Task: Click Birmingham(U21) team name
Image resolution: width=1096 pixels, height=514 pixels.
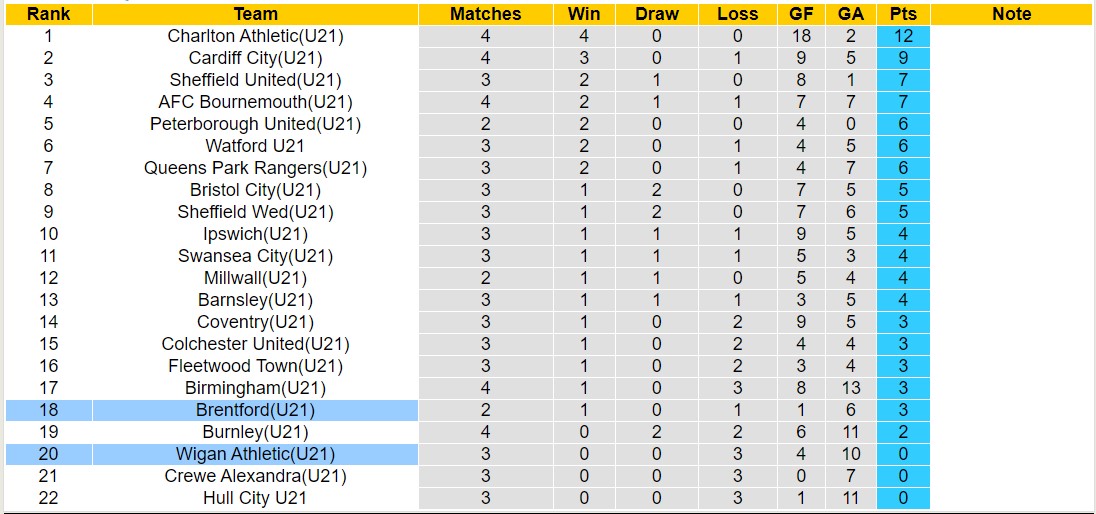Action: (x=255, y=388)
